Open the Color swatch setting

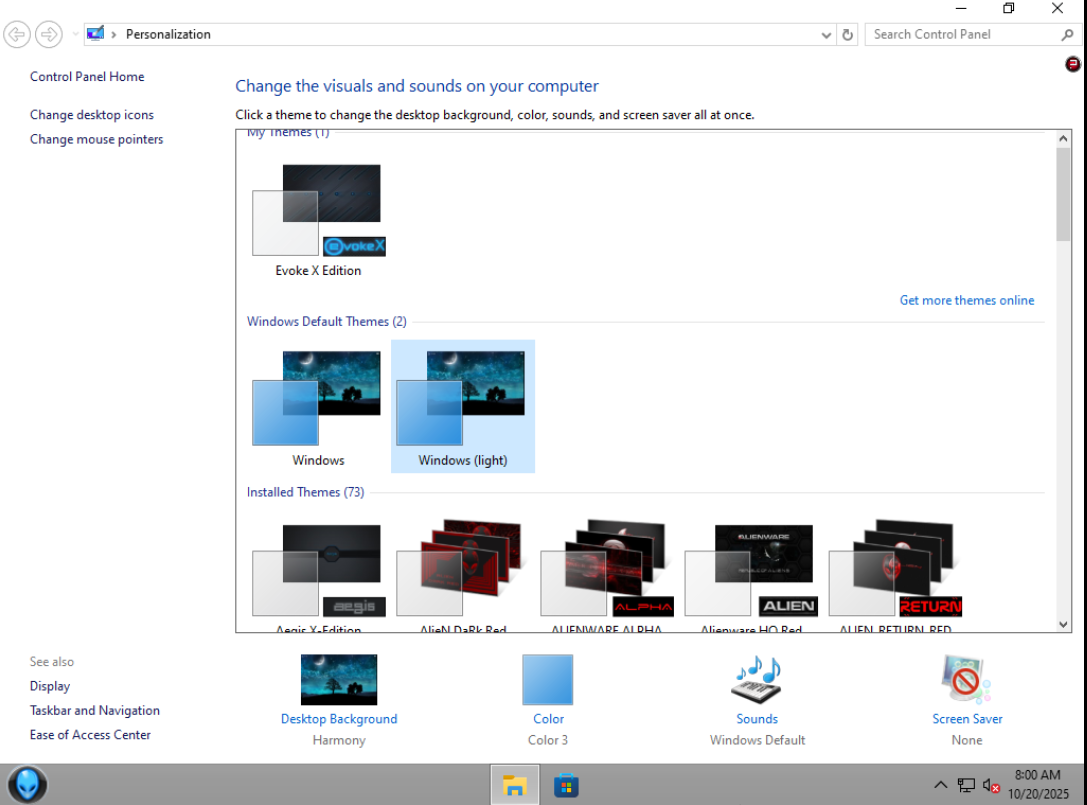point(548,681)
